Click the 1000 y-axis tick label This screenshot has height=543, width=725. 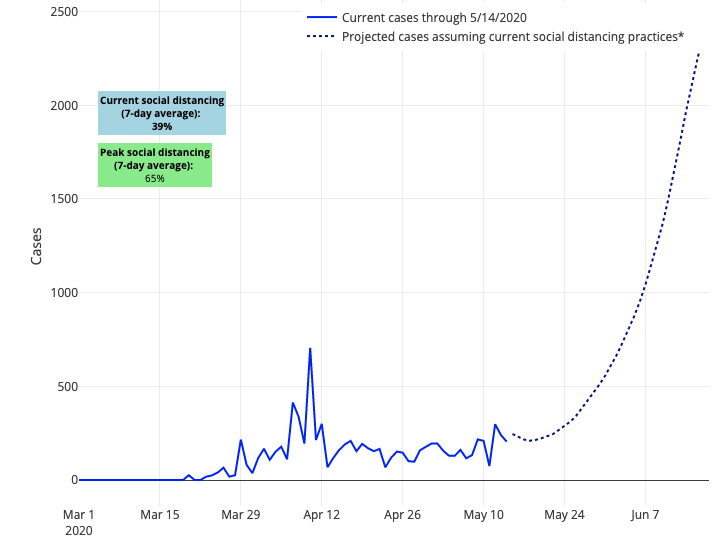coord(64,293)
